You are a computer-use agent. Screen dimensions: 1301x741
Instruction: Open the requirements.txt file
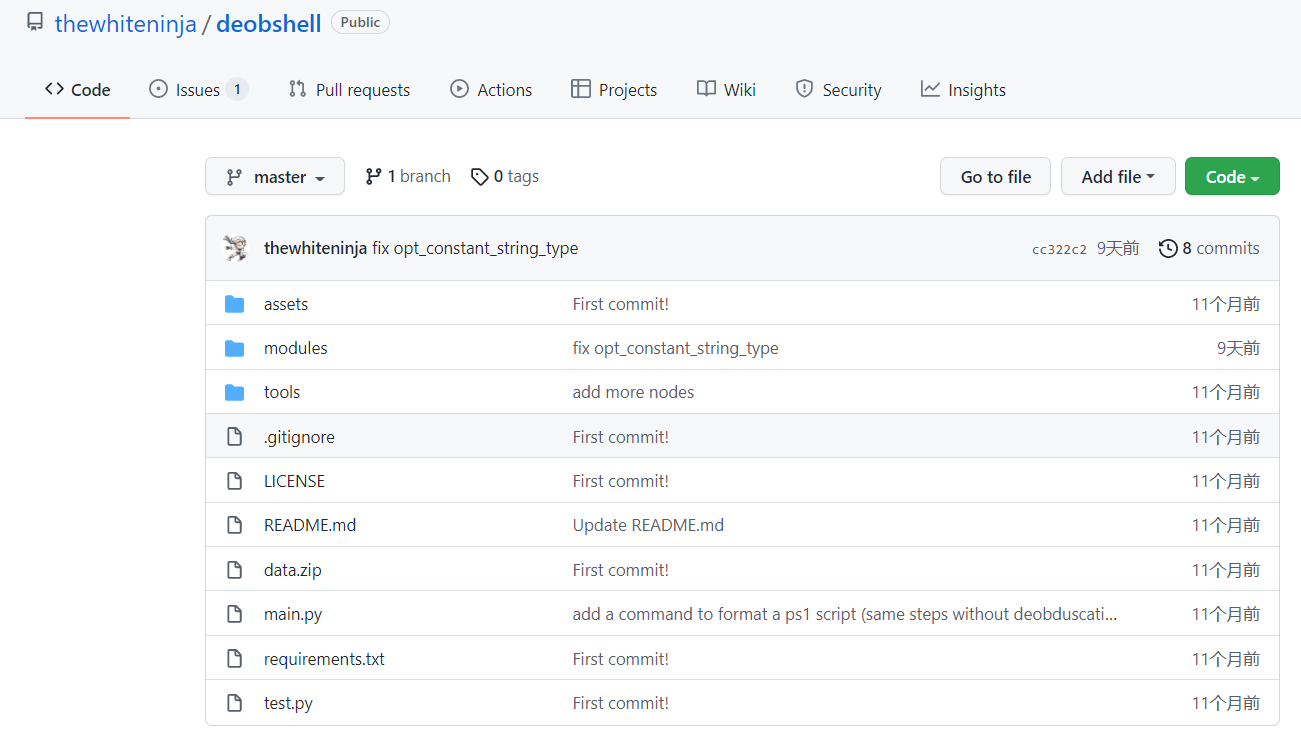324,659
